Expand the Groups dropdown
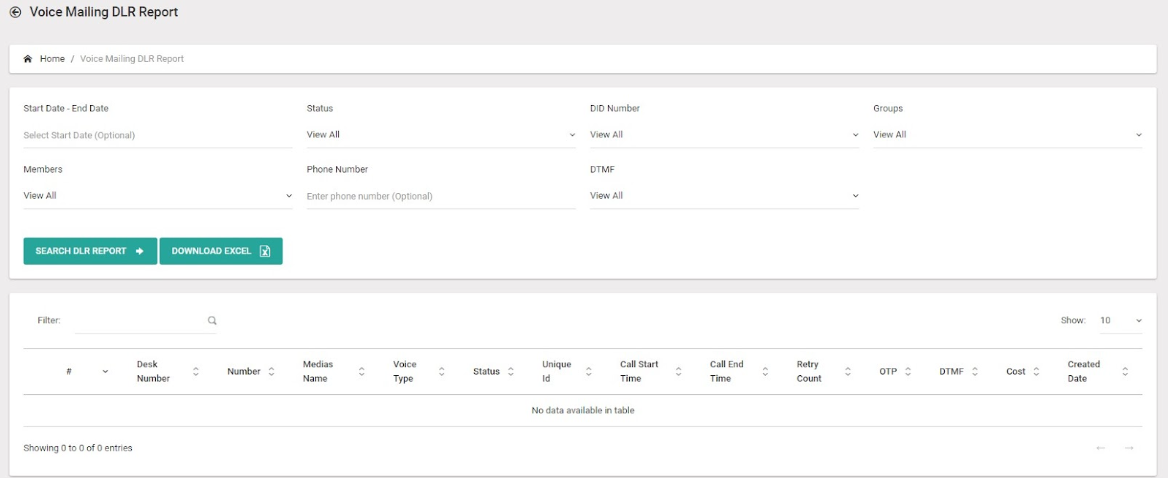This screenshot has width=1168, height=478. [1007, 135]
